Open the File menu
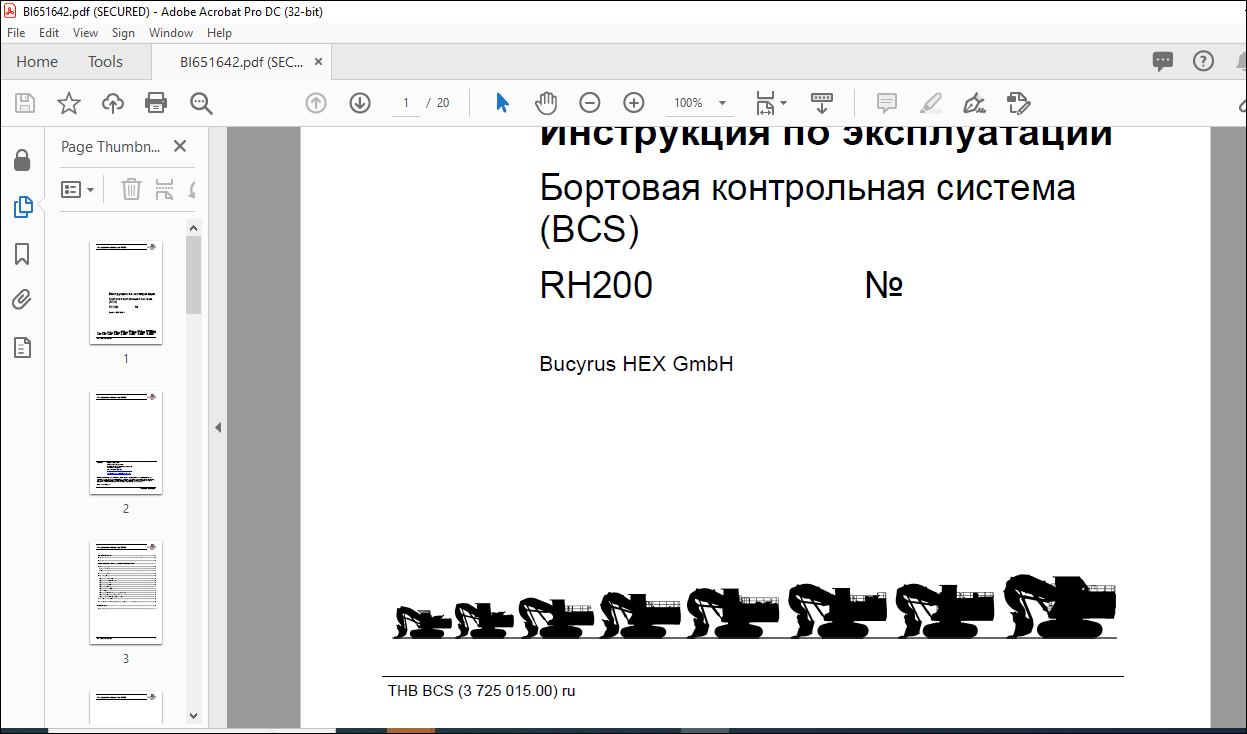Screen dimensions: 1247x734 pos(16,33)
